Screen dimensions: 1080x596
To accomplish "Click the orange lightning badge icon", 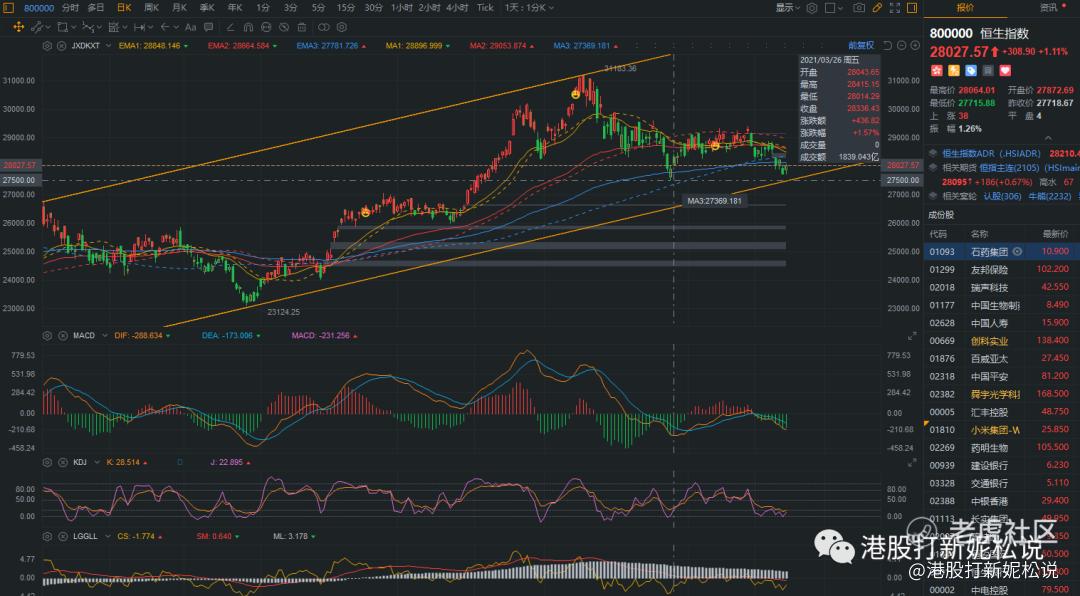I will (x=953, y=70).
